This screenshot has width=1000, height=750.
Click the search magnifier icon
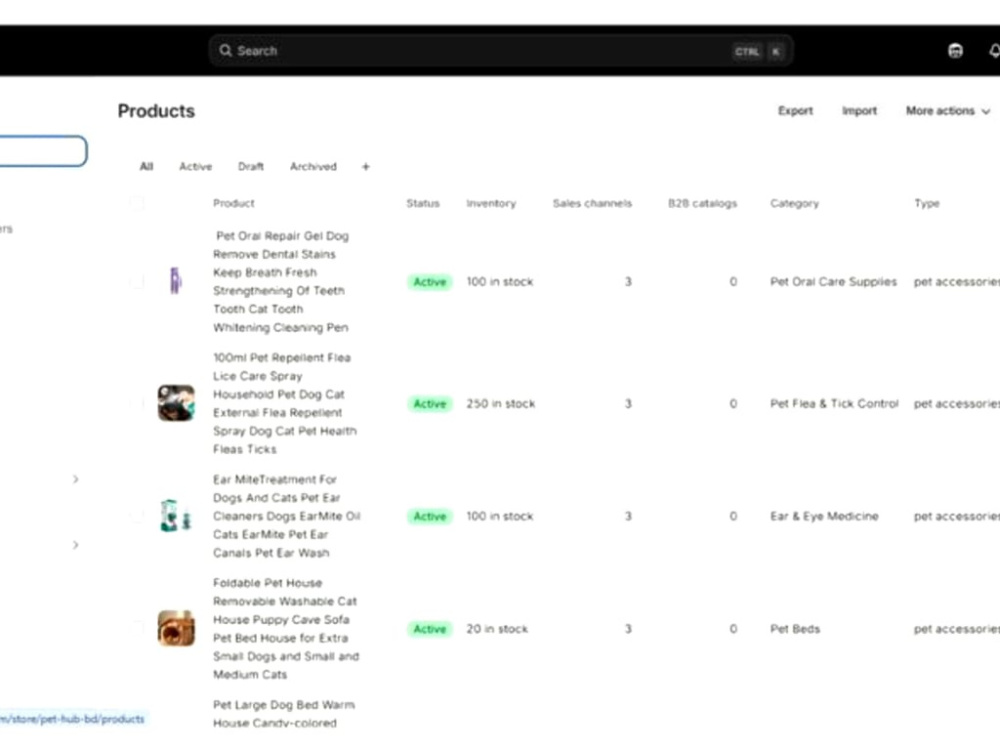click(x=225, y=50)
